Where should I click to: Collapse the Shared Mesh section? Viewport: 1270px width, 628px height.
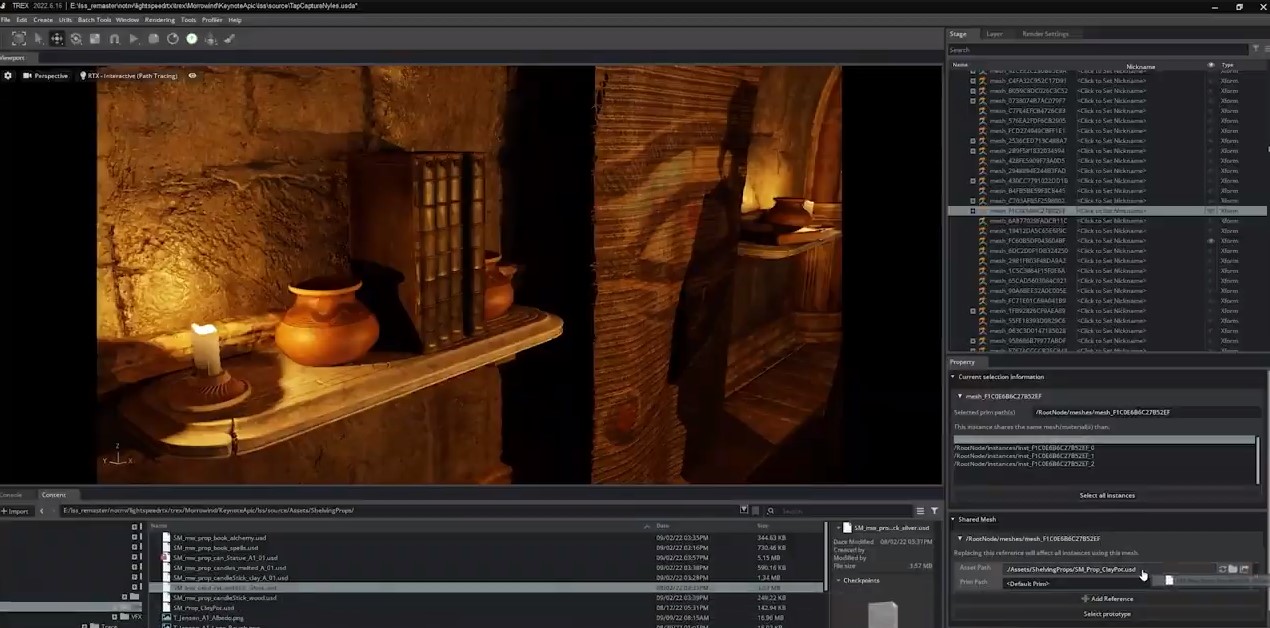(x=953, y=519)
